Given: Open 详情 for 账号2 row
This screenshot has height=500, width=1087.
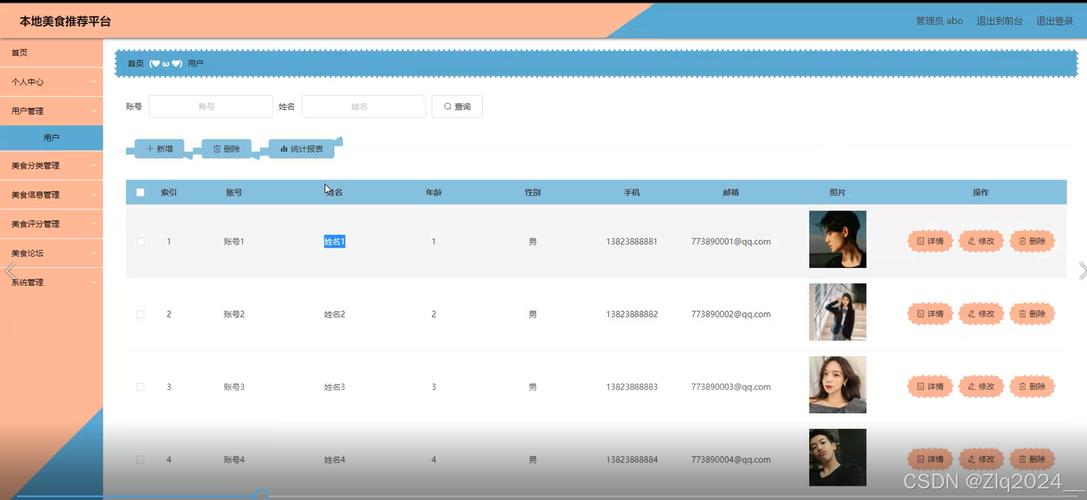Looking at the screenshot, I should [x=930, y=314].
